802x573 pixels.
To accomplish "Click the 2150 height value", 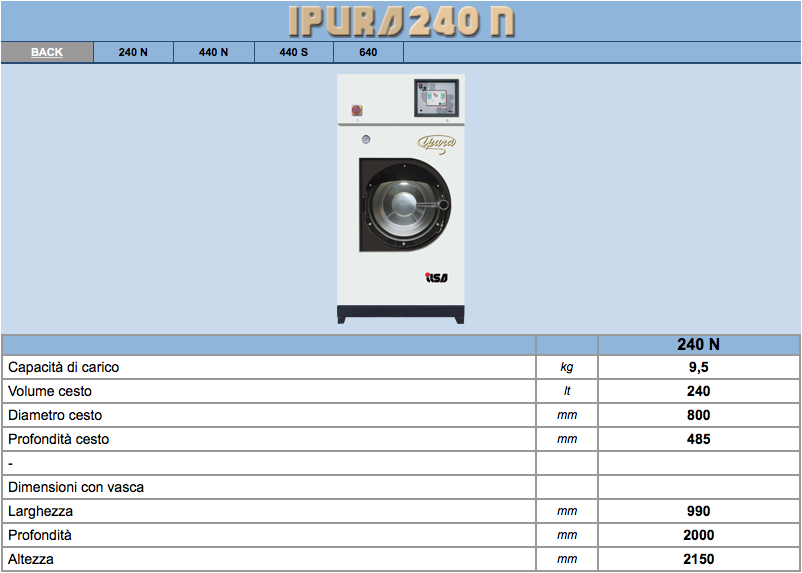I will (x=698, y=559).
